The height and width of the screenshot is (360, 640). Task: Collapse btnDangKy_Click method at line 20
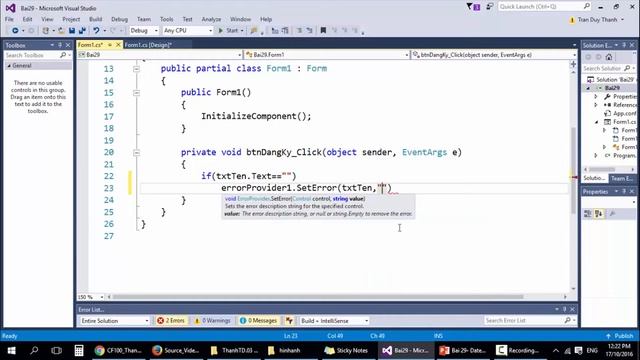pos(137,153)
